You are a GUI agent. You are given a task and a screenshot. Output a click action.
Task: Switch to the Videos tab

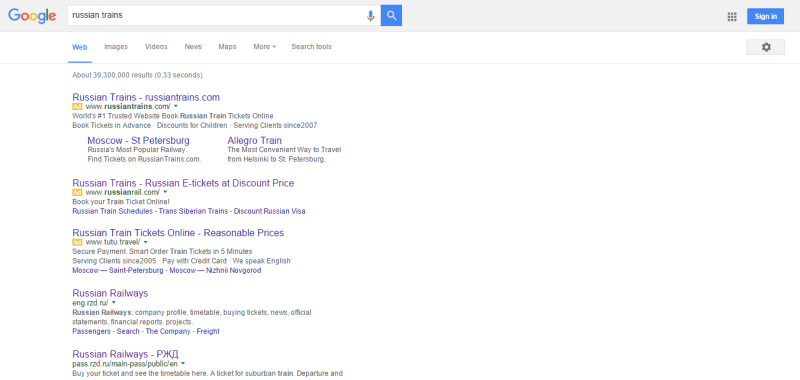click(156, 47)
